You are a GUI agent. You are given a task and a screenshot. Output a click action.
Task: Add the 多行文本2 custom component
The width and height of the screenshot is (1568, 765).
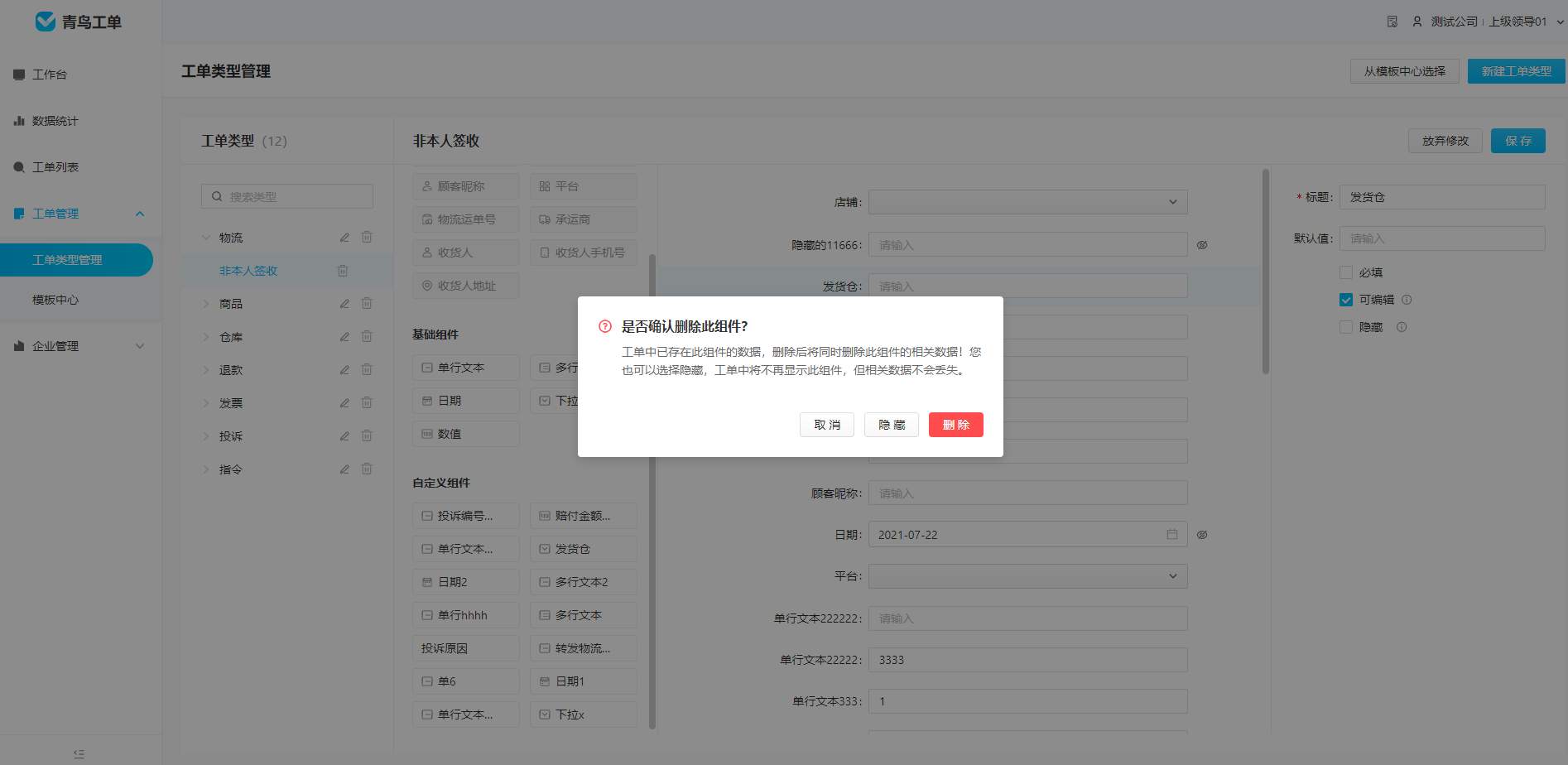584,582
